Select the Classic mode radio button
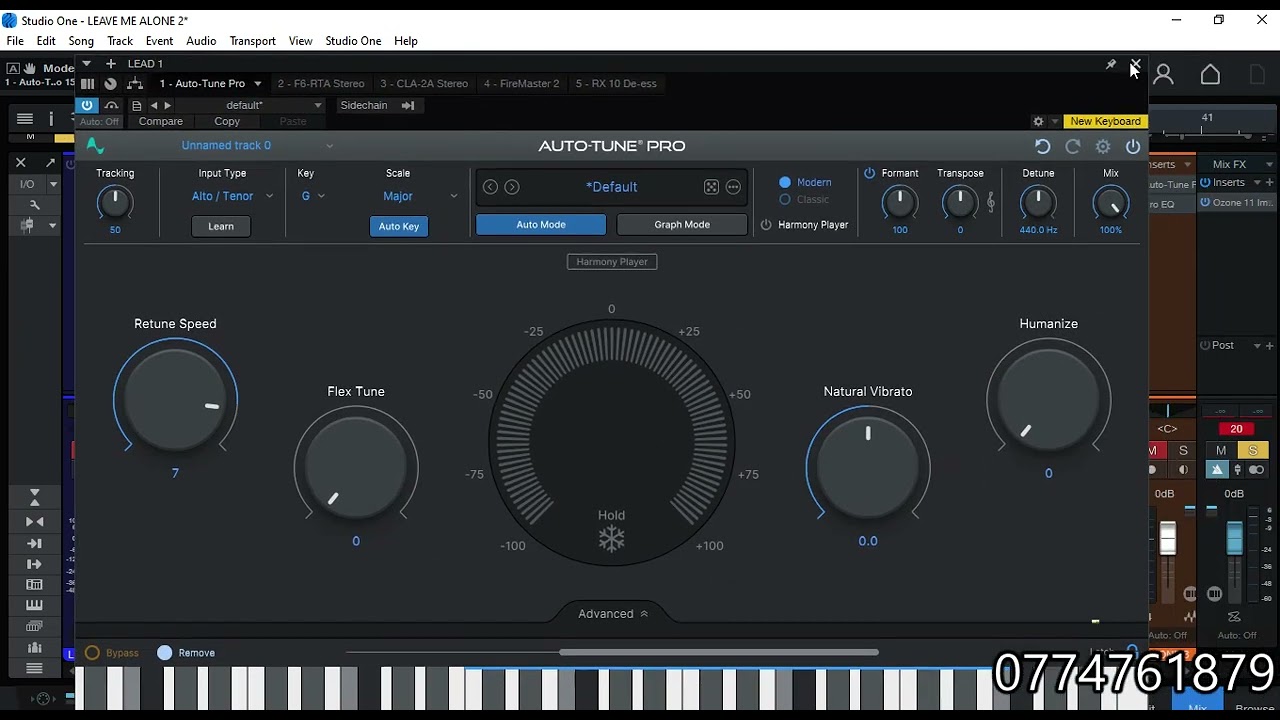This screenshot has width=1280, height=720. point(785,200)
